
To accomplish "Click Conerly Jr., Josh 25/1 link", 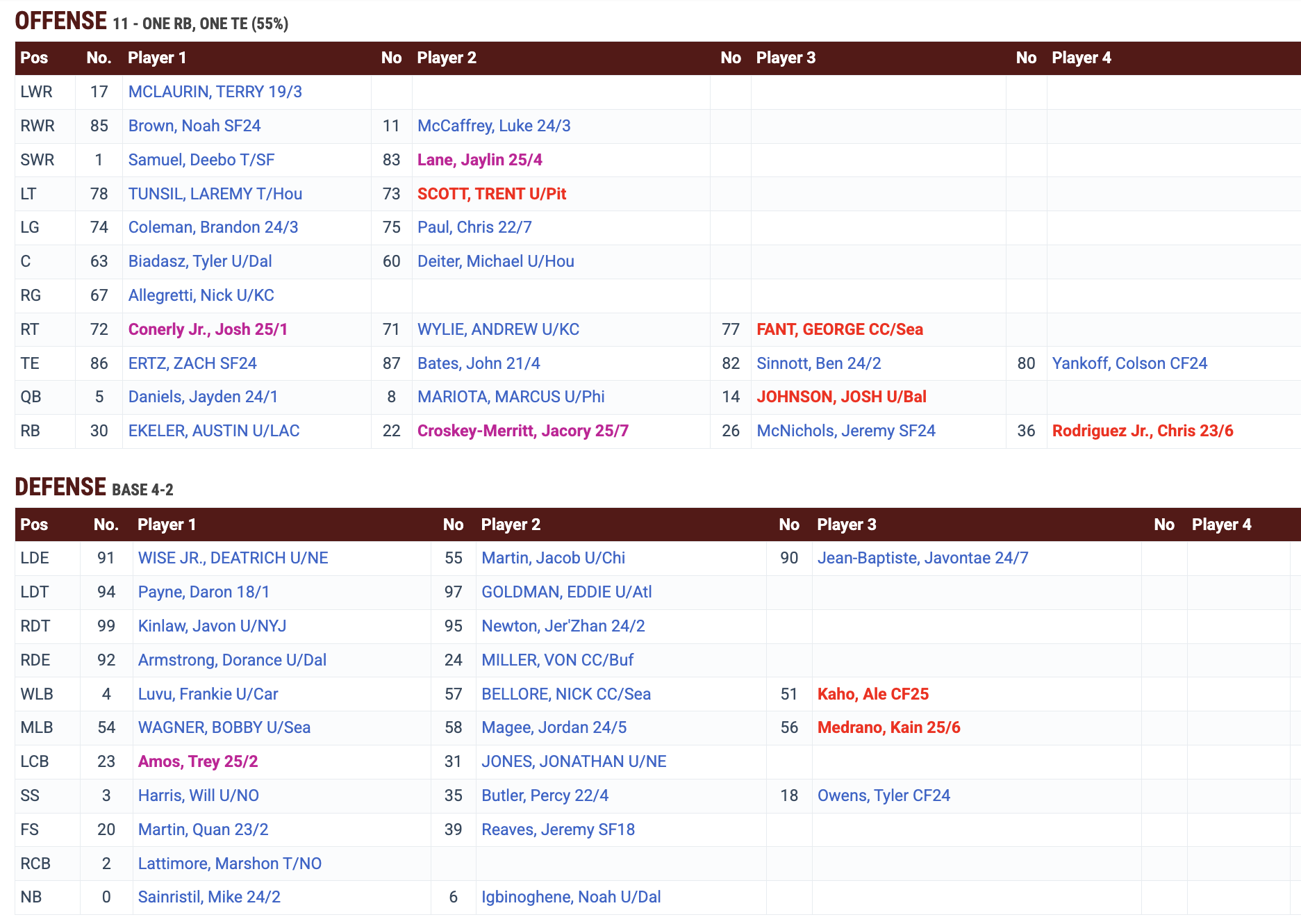I will coord(208,329).
